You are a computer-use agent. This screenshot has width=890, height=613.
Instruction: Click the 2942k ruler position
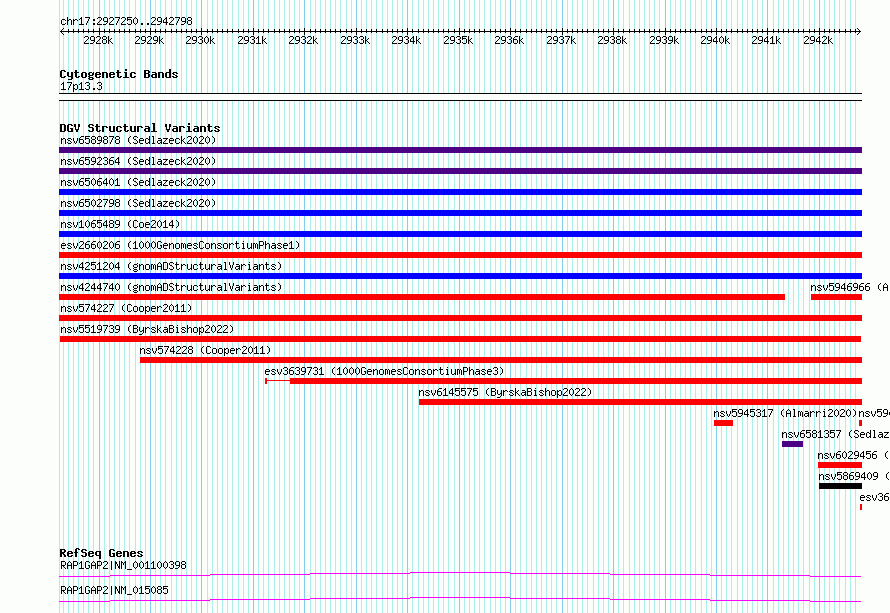[818, 40]
